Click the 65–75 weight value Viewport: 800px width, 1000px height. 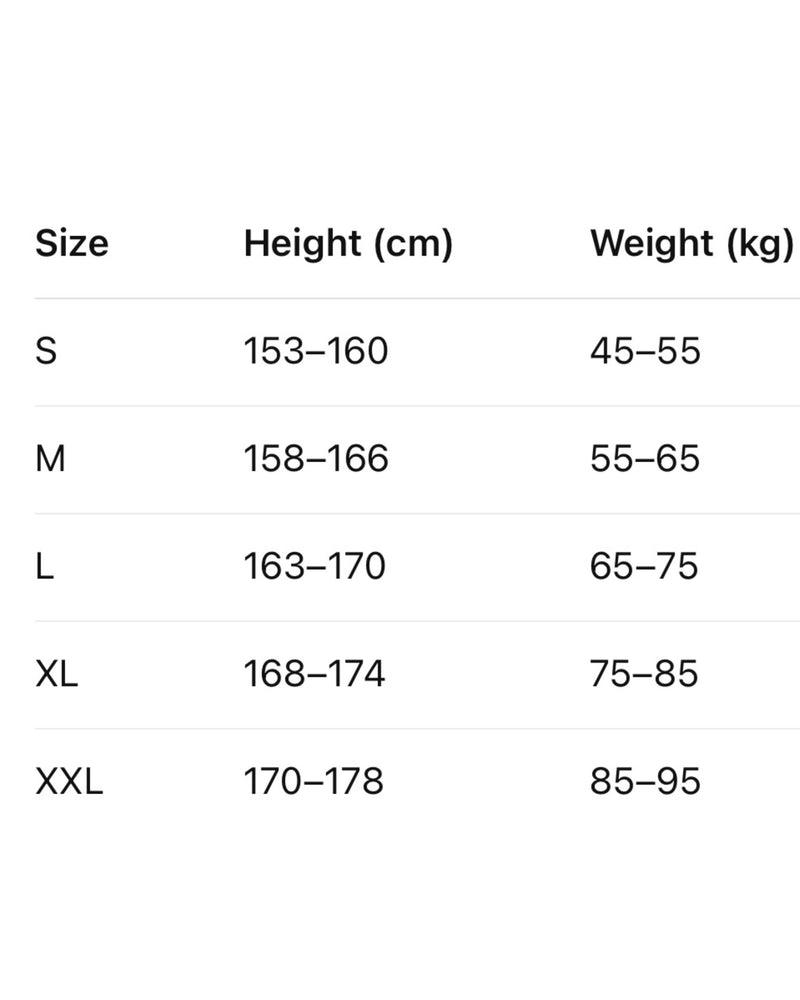(x=644, y=567)
